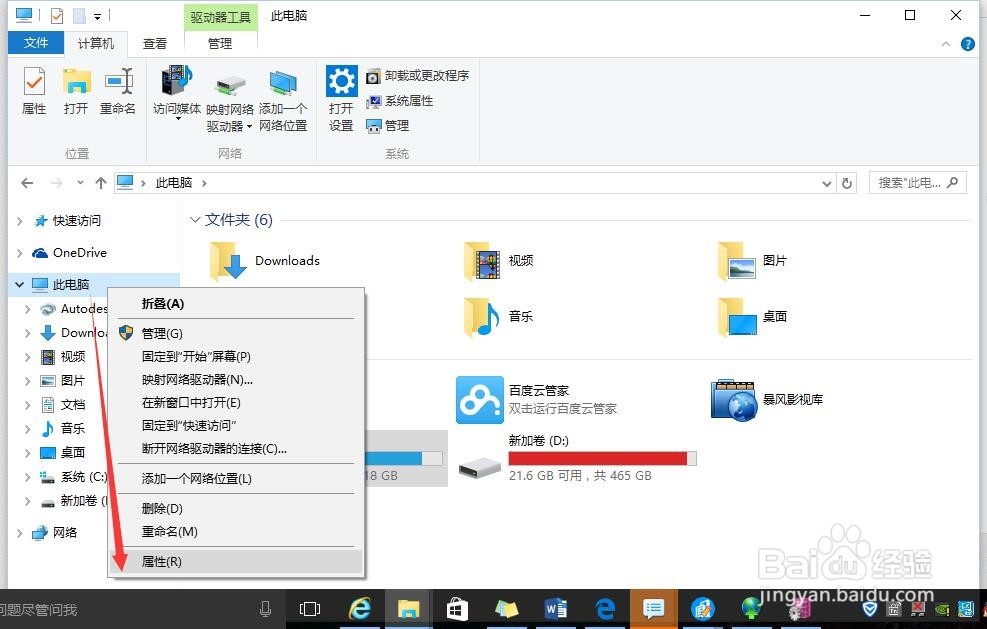Image resolution: width=987 pixels, height=629 pixels.
Task: Collapse the 文件夹 (6) group
Action: pos(196,219)
